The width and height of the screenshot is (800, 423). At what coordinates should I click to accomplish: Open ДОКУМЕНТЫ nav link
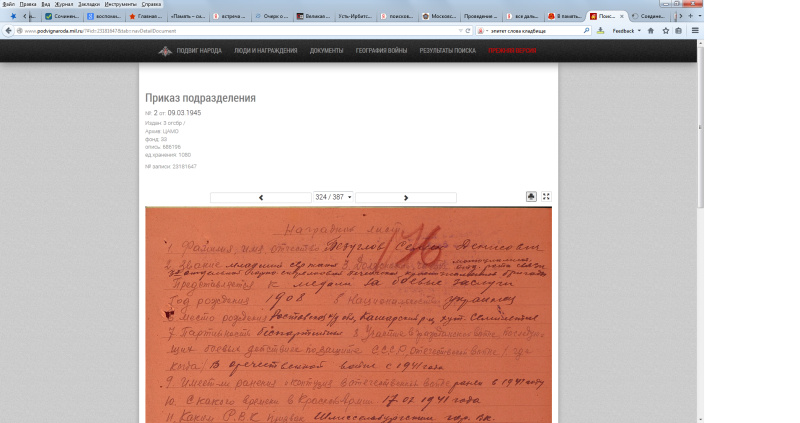point(327,51)
